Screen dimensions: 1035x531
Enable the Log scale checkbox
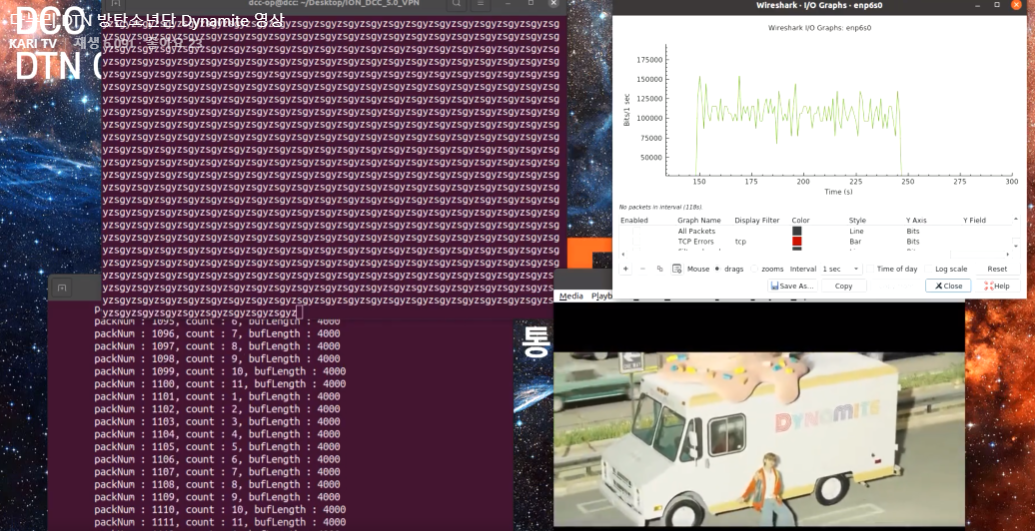click(x=929, y=269)
